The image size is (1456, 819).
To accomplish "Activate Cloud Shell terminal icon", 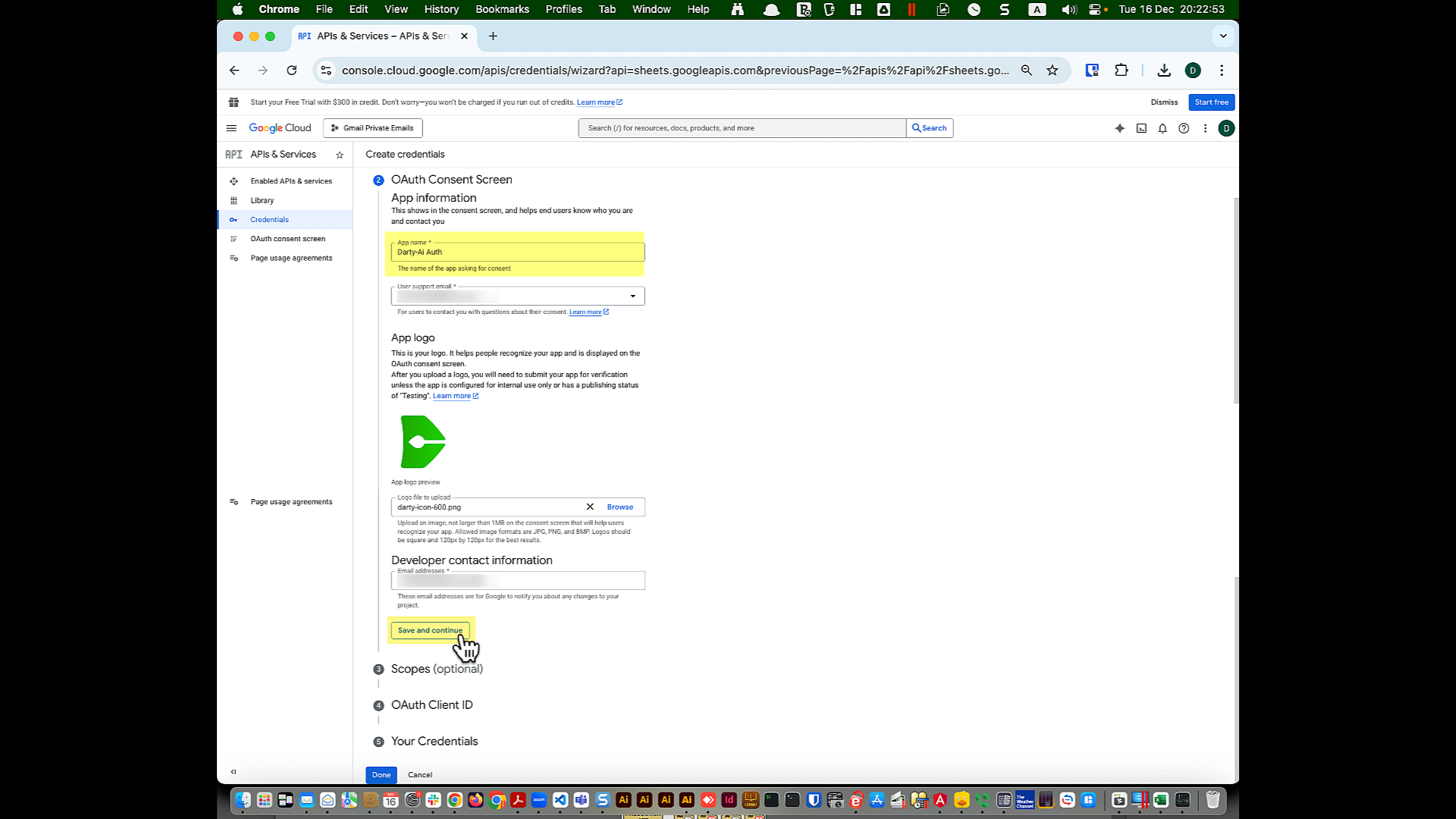I will [1141, 128].
